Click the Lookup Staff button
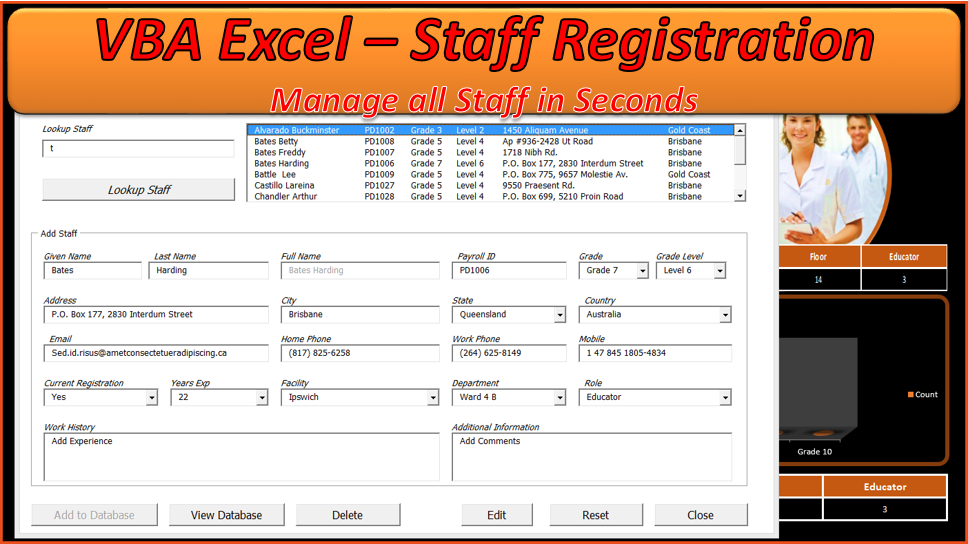The width and height of the screenshot is (968, 544). point(138,190)
